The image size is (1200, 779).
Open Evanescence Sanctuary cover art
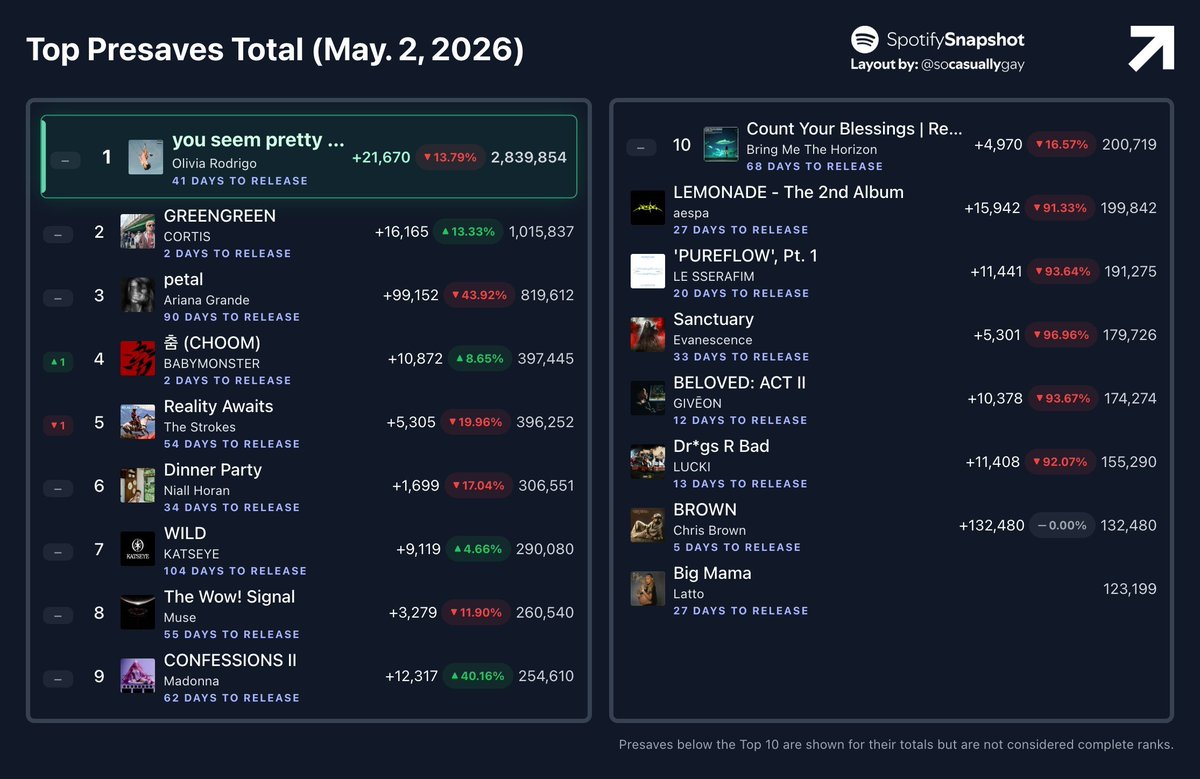pos(648,335)
